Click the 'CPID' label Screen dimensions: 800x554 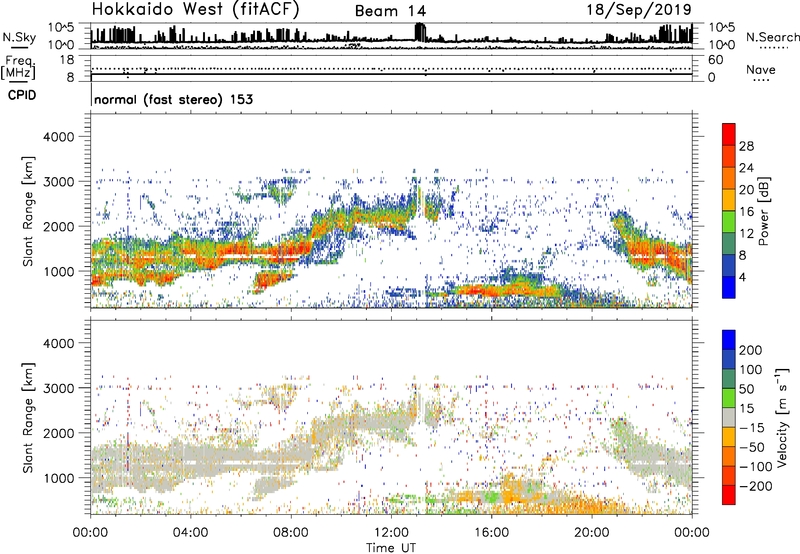click(x=22, y=95)
